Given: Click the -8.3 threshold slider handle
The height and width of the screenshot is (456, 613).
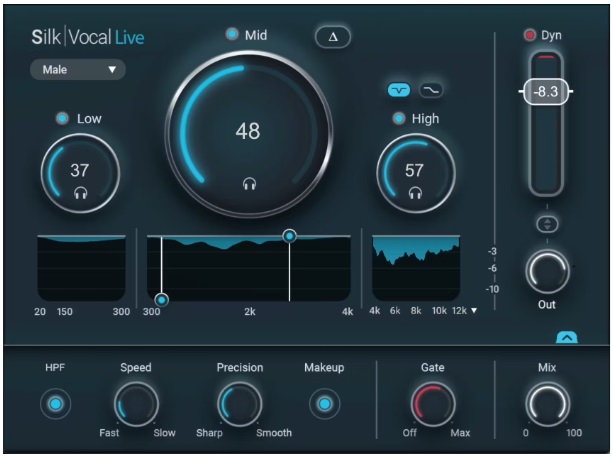Looking at the screenshot, I should click(x=546, y=92).
